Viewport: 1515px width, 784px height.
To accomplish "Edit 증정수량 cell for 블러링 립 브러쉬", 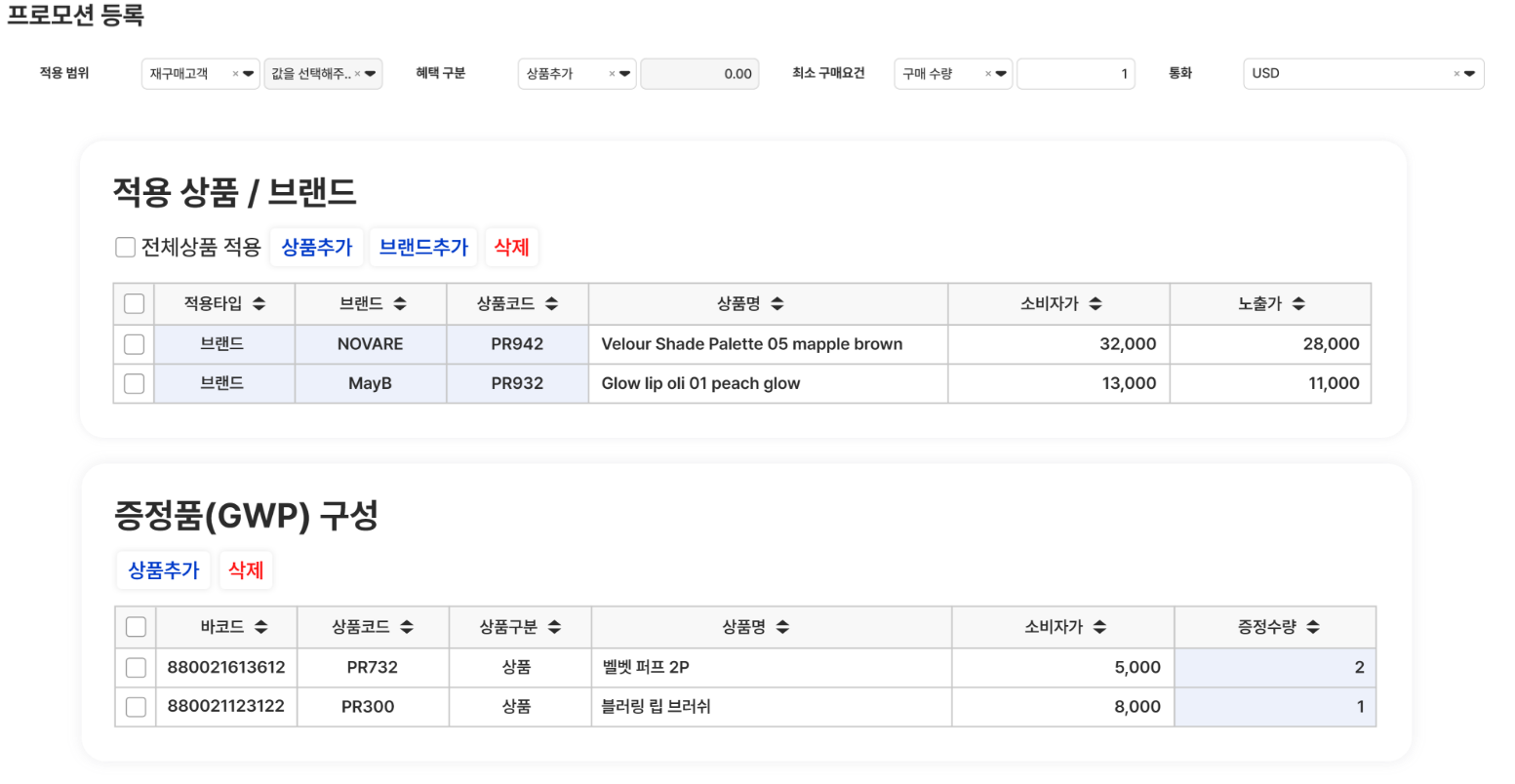I will point(1274,707).
